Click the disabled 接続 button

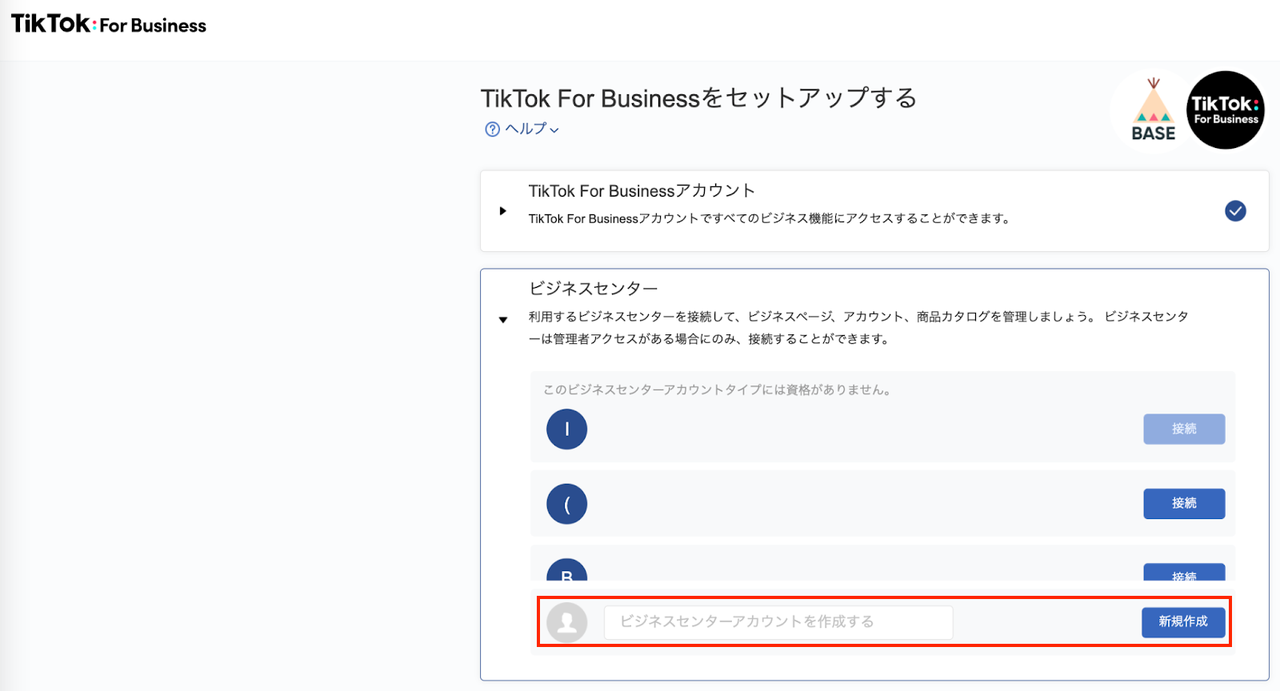click(1183, 428)
